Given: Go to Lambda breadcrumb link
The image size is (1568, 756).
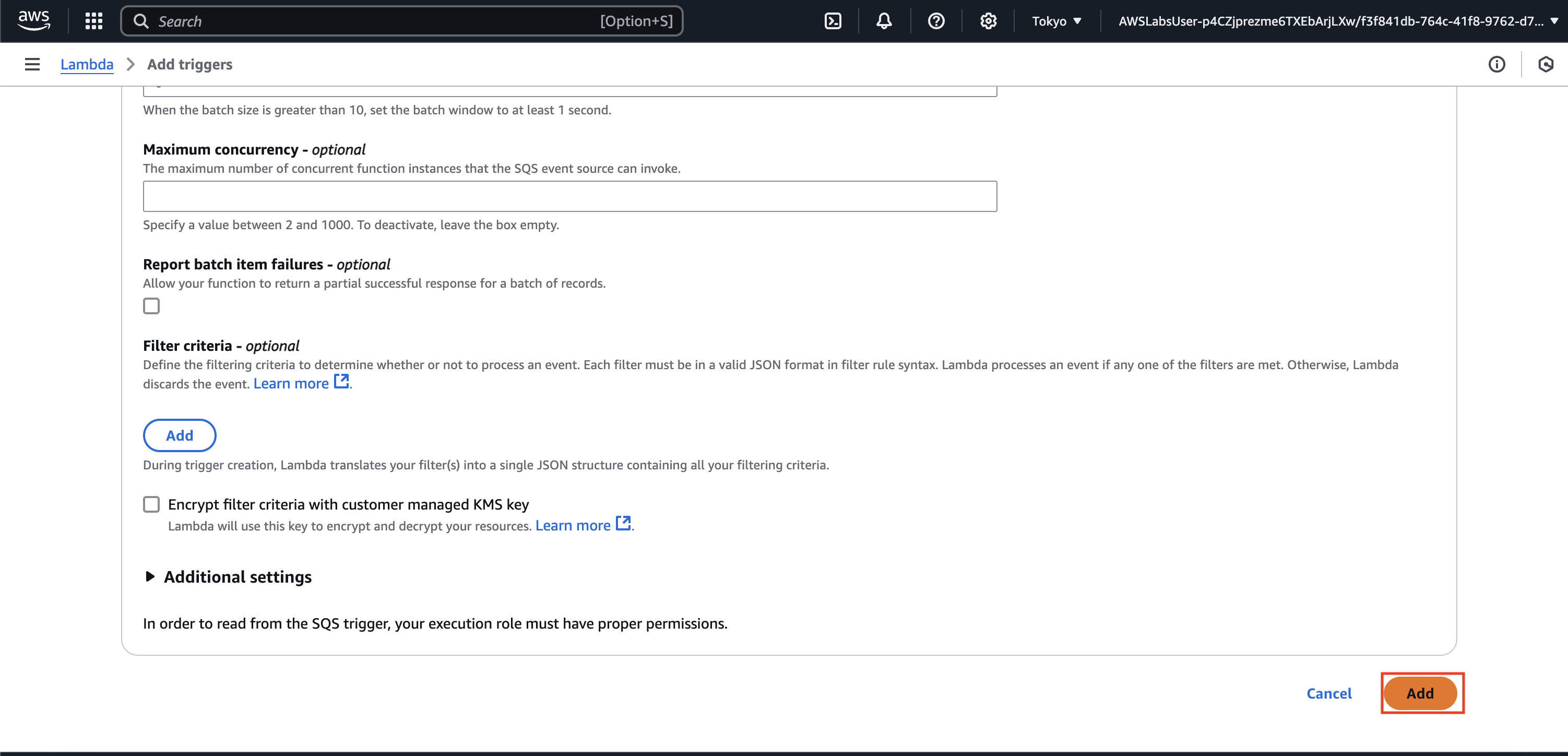Looking at the screenshot, I should [87, 64].
